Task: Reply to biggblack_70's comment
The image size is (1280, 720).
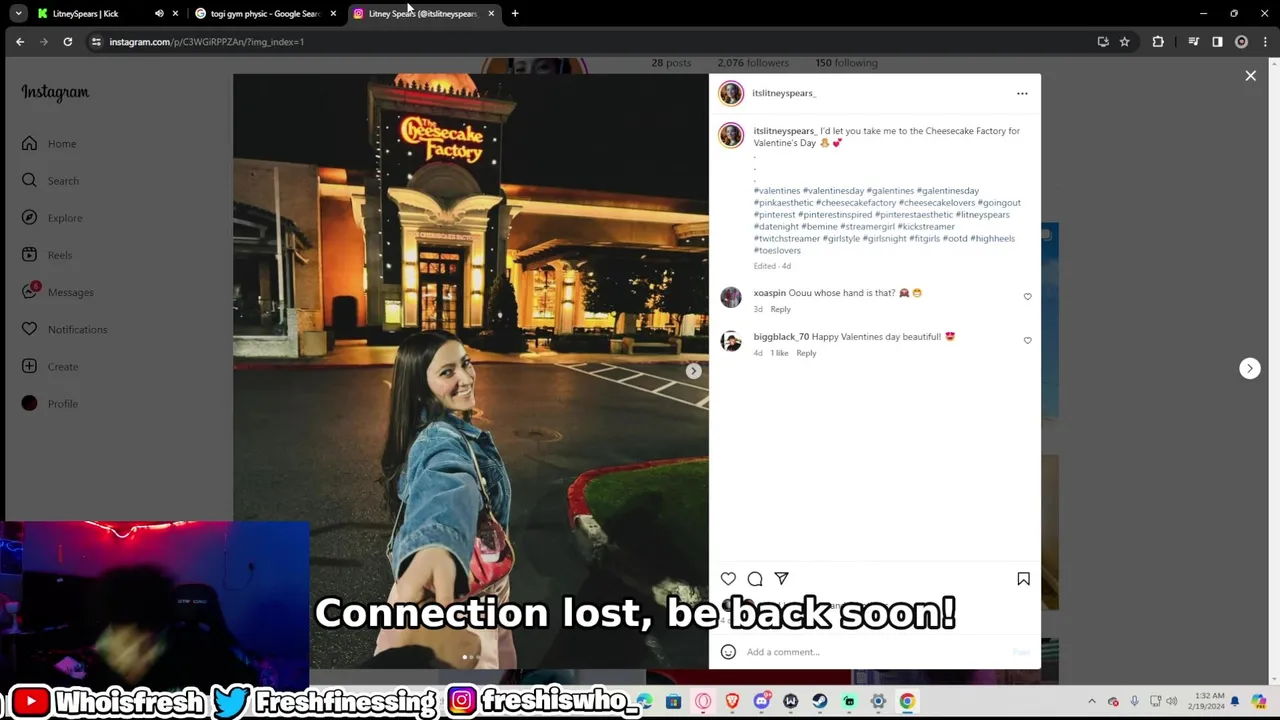Action: pos(806,353)
